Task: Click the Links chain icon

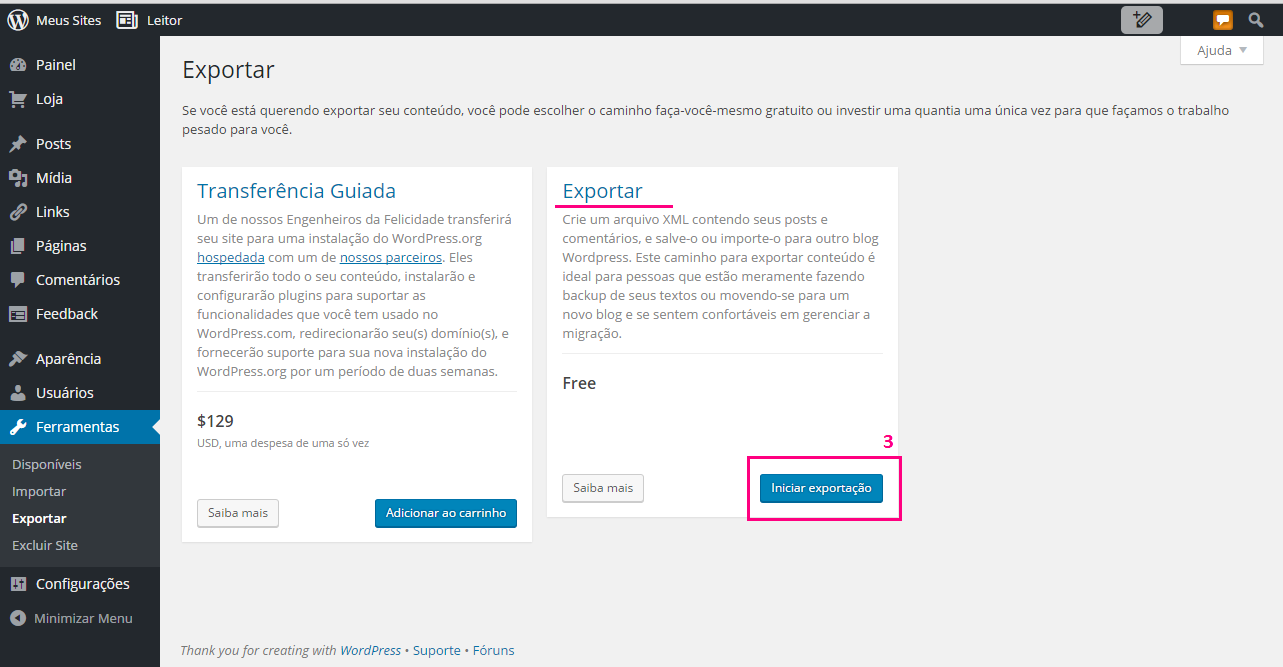Action: click(18, 212)
